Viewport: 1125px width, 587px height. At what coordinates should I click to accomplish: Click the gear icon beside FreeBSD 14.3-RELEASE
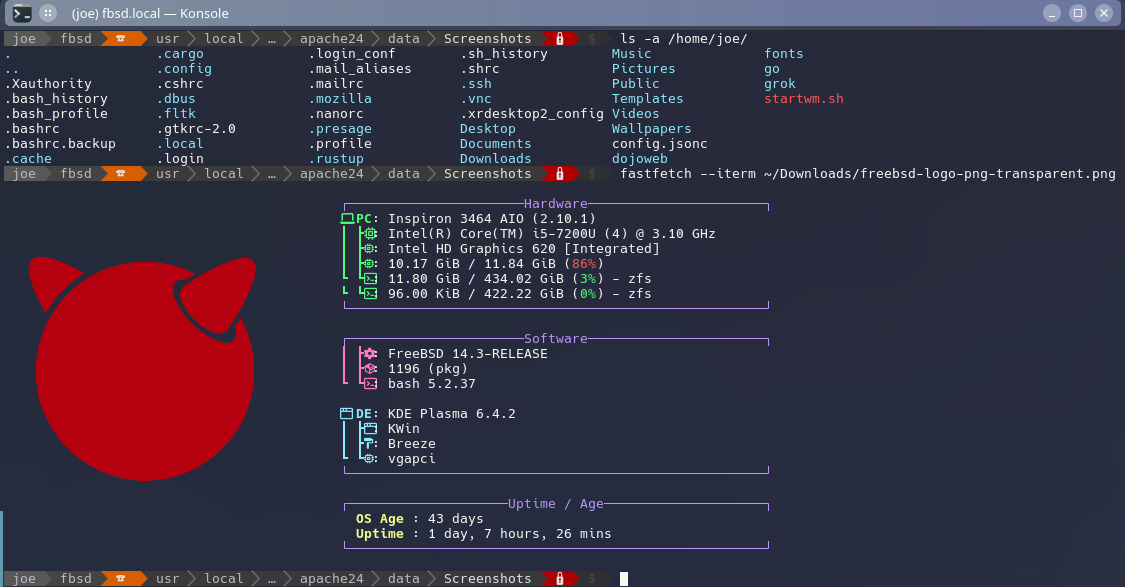[x=370, y=354]
